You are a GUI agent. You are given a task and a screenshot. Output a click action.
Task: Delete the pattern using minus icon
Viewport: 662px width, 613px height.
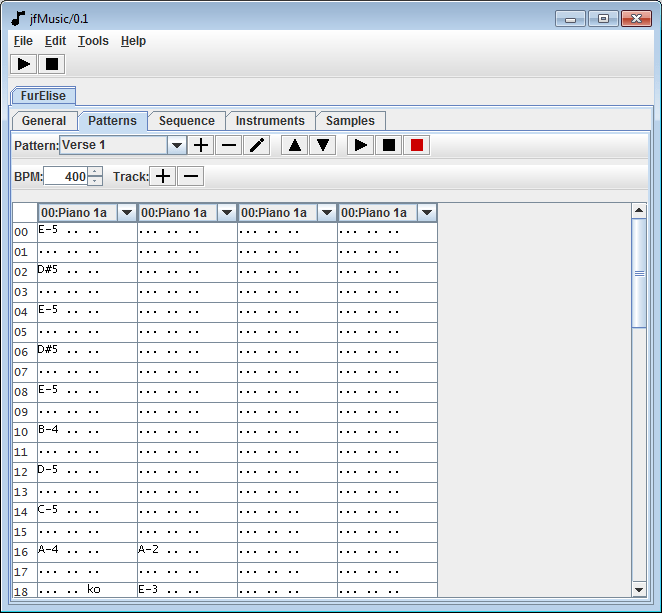229,145
